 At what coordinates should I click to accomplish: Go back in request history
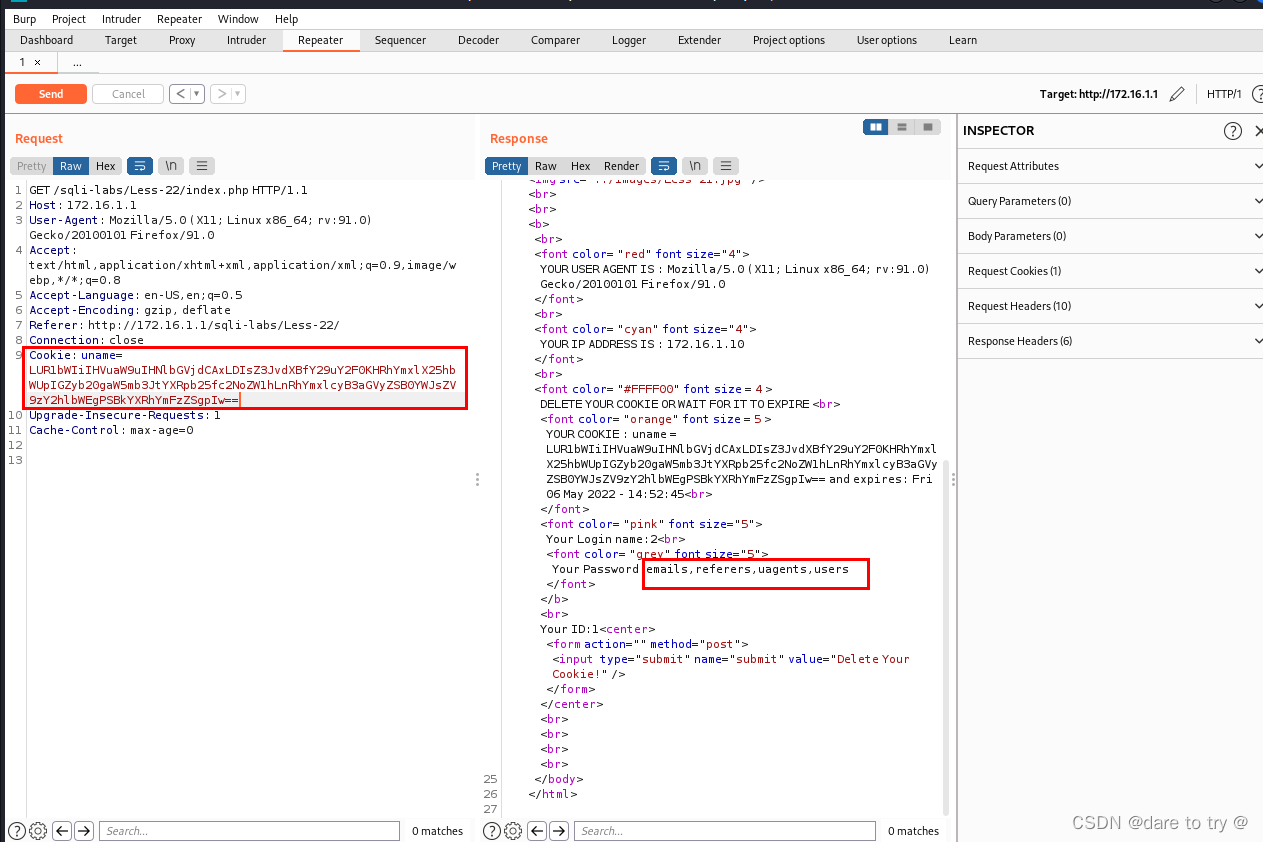[x=180, y=94]
